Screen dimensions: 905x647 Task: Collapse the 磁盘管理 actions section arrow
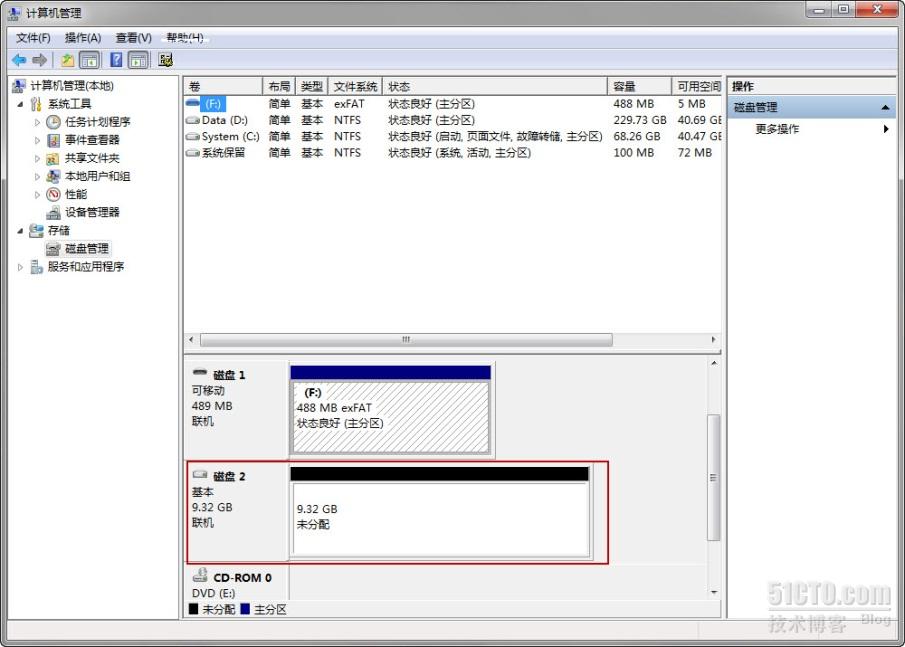click(x=885, y=107)
